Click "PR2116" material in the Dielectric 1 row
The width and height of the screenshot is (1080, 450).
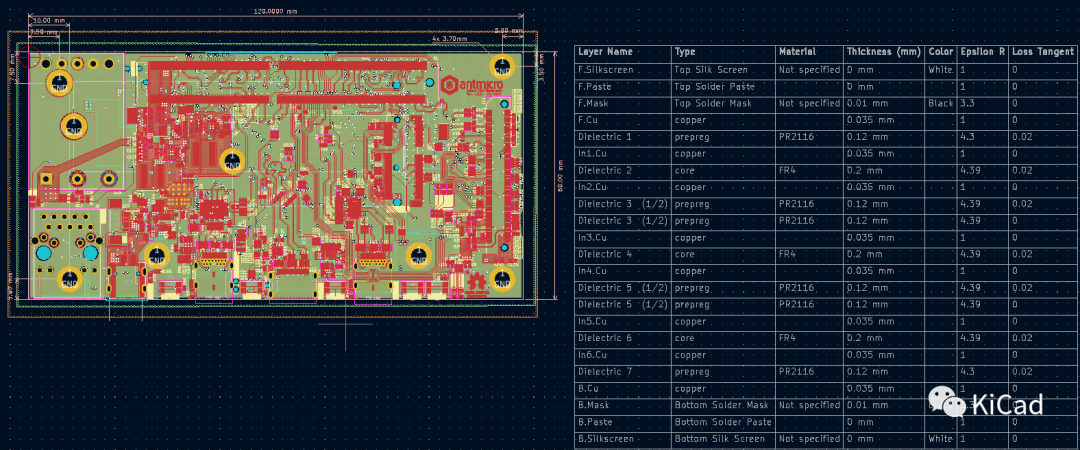(x=810, y=137)
